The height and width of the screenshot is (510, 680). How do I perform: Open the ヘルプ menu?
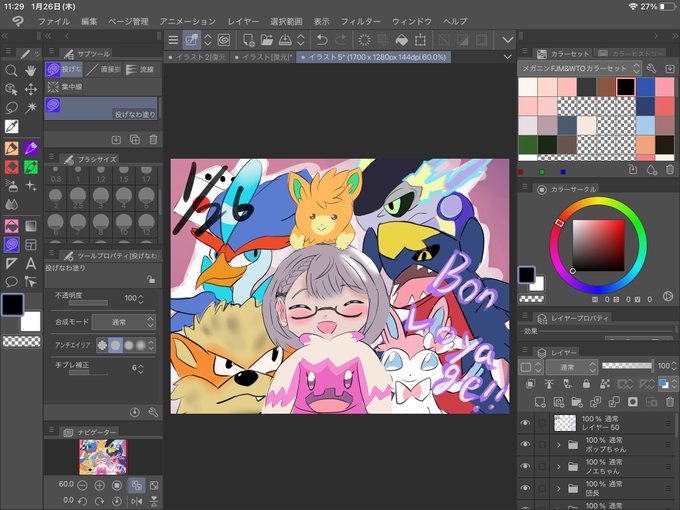click(455, 21)
